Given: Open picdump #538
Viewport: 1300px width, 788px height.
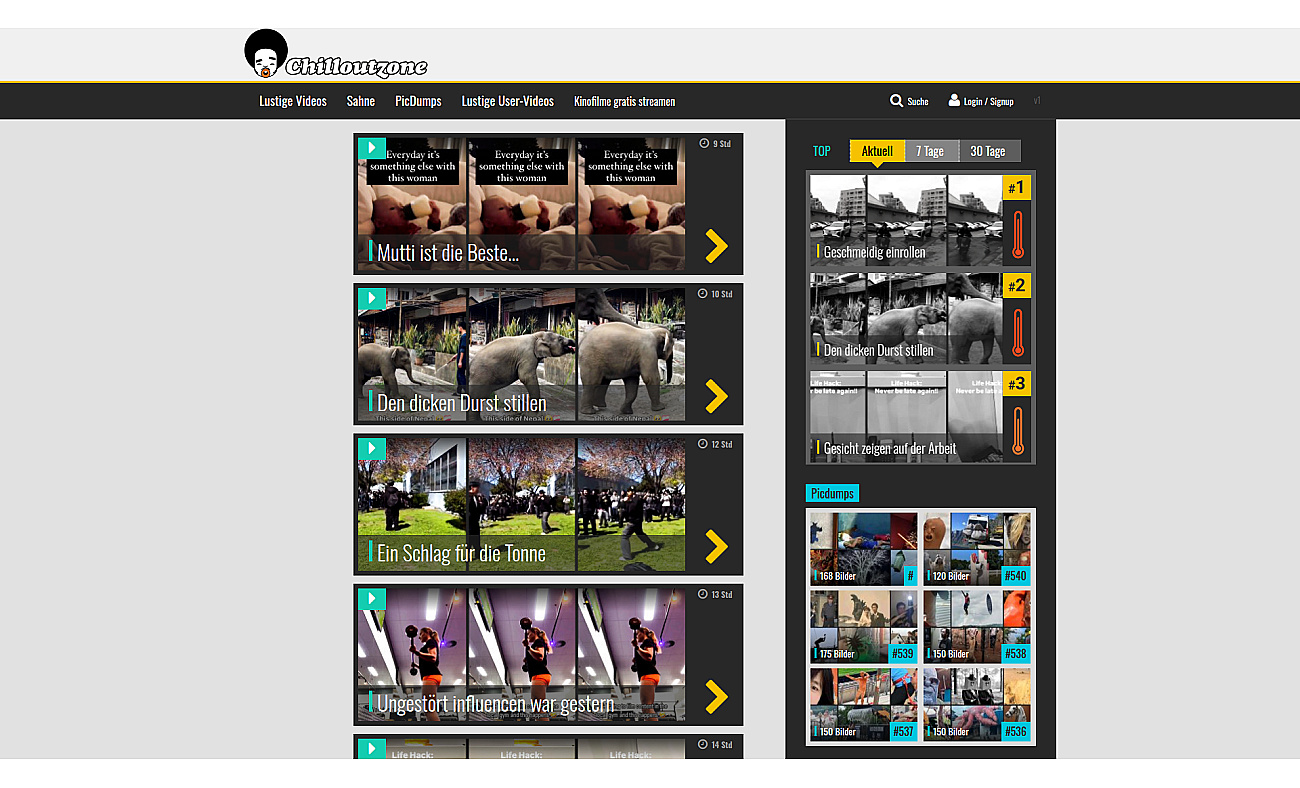Looking at the screenshot, I should pos(976,627).
